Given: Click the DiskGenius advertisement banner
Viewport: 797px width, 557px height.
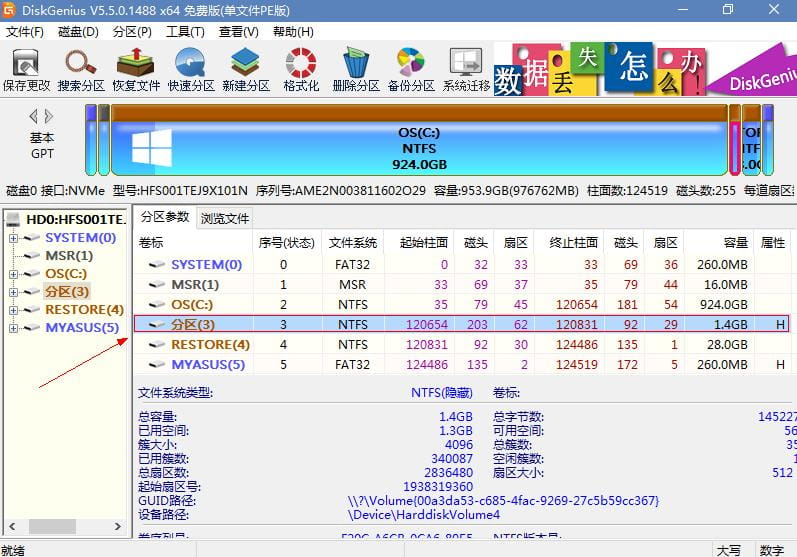Looking at the screenshot, I should tap(645, 70).
